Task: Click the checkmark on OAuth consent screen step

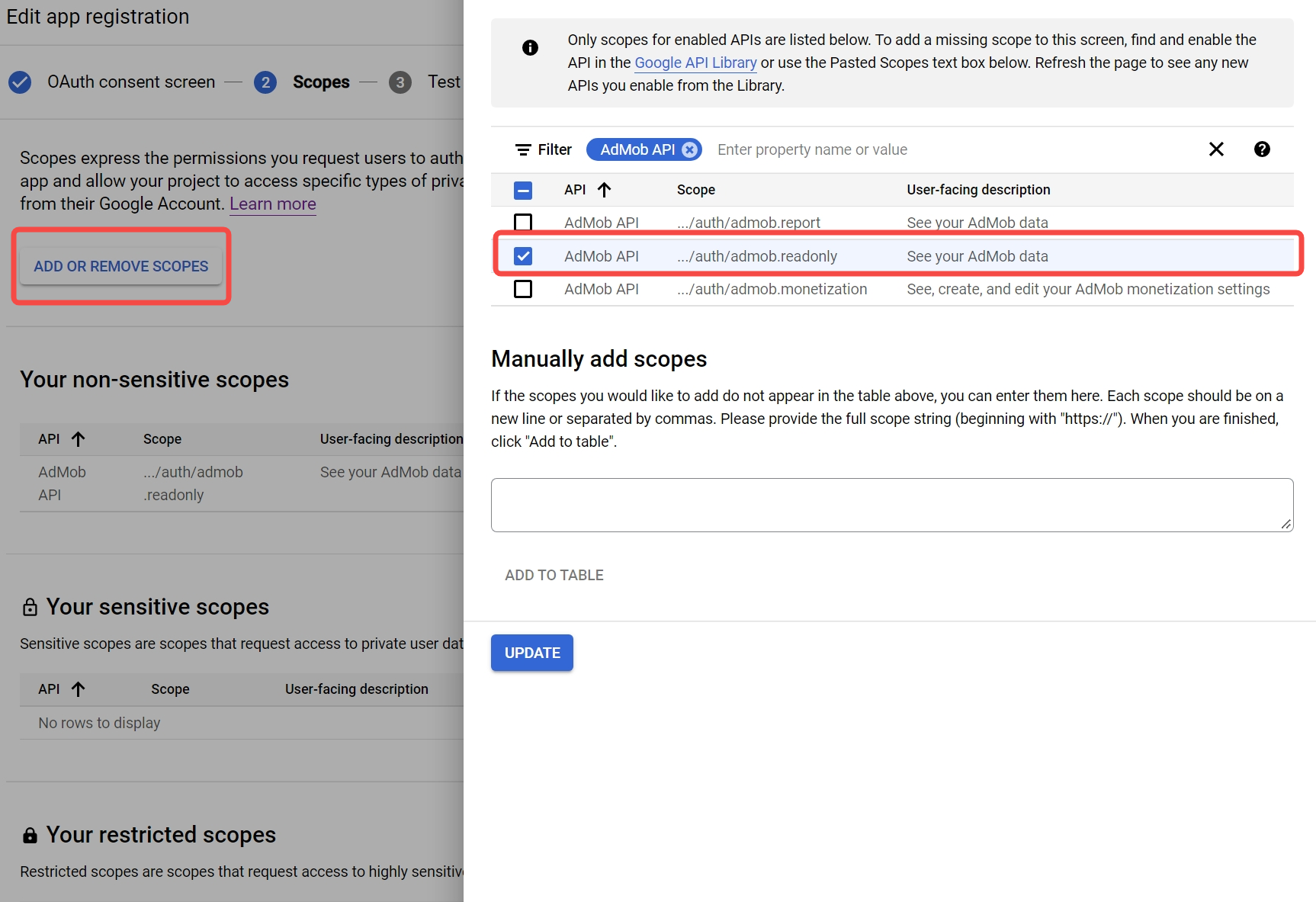Action: 20,82
